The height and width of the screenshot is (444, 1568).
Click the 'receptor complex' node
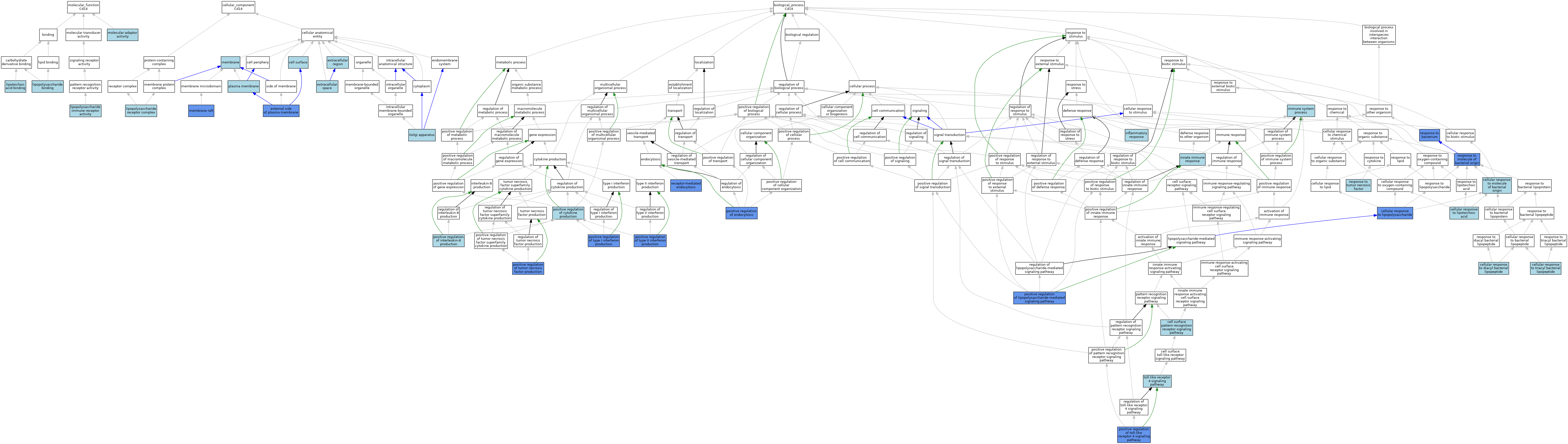[x=122, y=87]
